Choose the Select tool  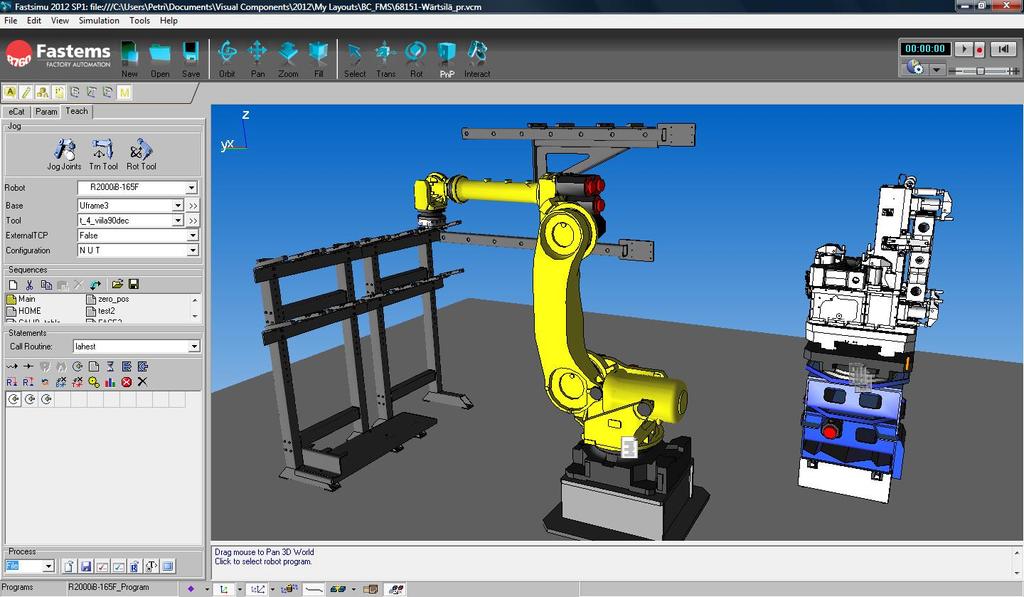(355, 58)
